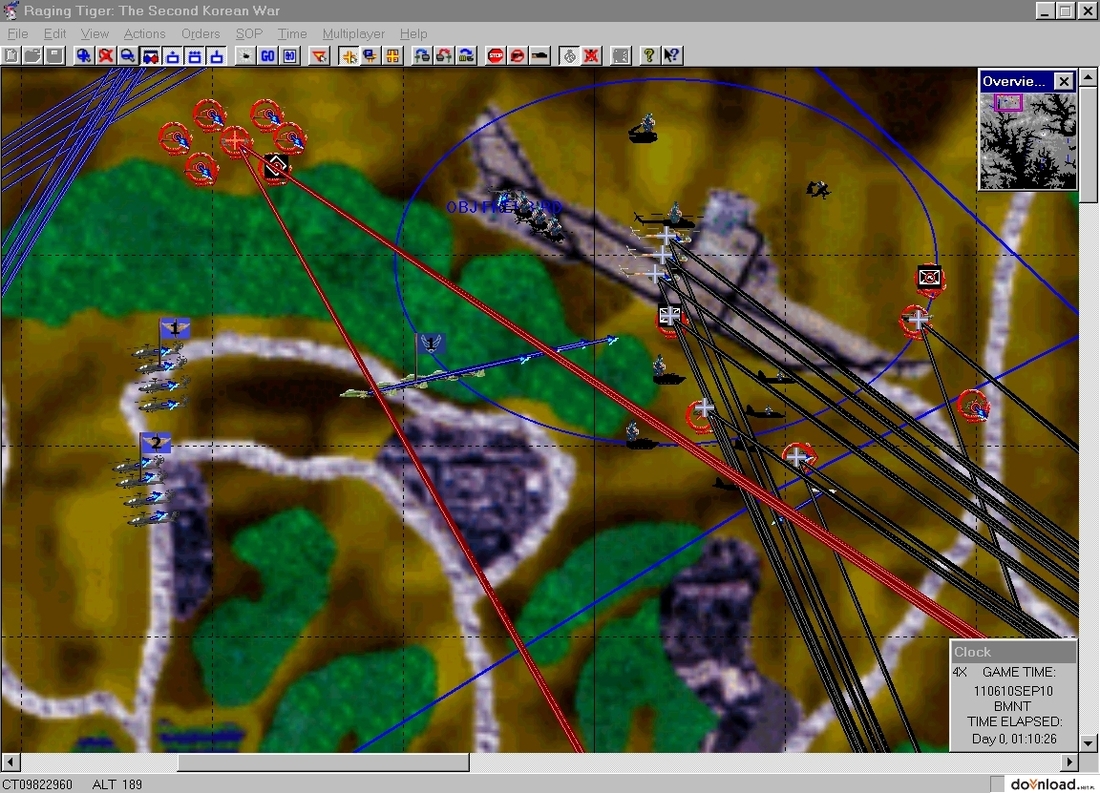Click the yellow question mark help icon
Viewport: 1100px width, 793px height.
pos(650,55)
